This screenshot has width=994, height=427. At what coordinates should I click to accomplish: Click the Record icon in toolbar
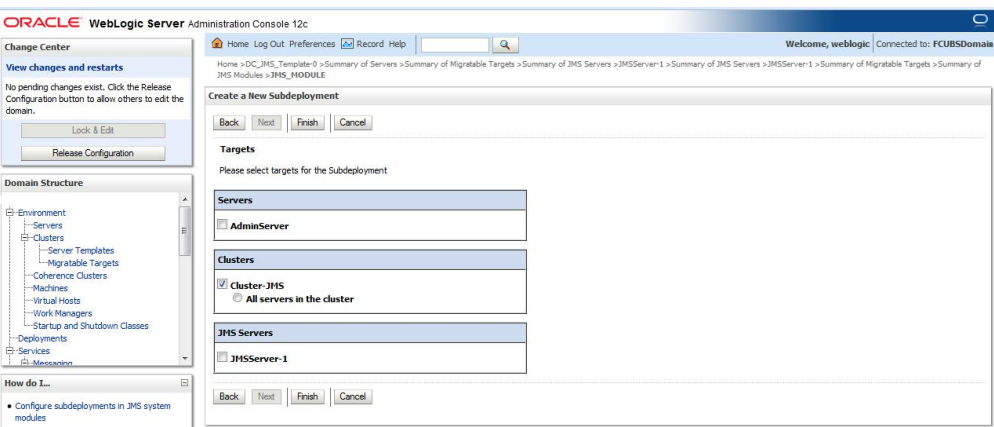pos(347,44)
